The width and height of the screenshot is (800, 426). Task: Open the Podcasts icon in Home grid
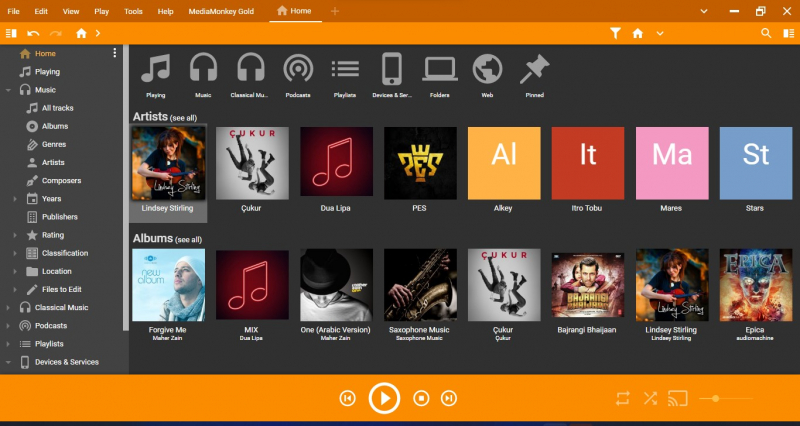click(297, 69)
